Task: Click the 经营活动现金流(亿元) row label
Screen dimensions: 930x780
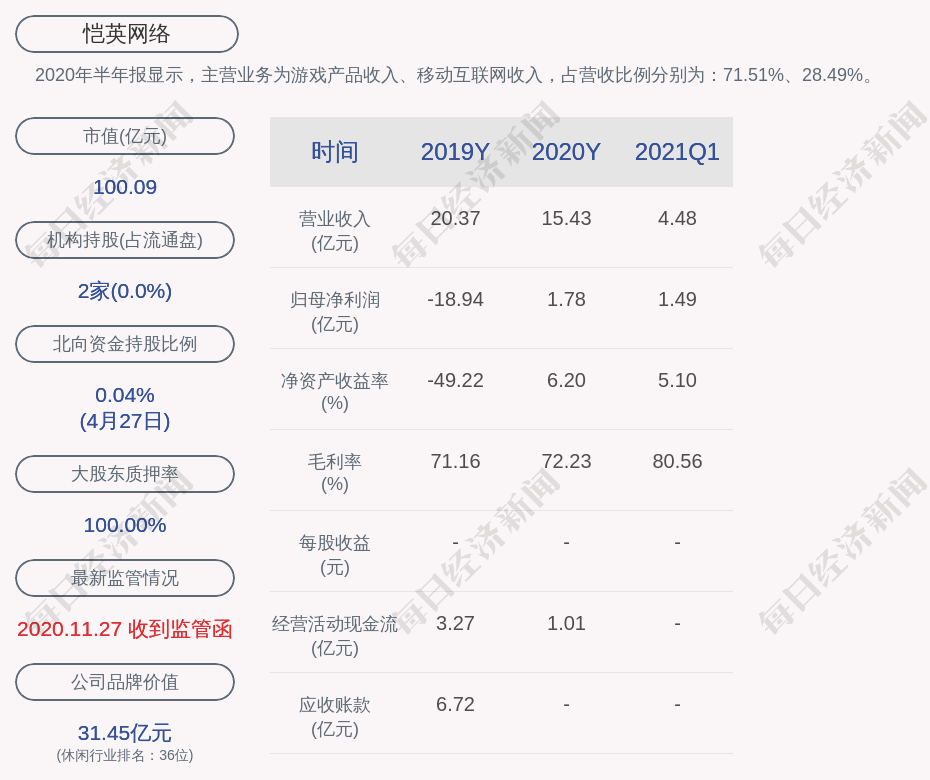Action: coord(335,636)
